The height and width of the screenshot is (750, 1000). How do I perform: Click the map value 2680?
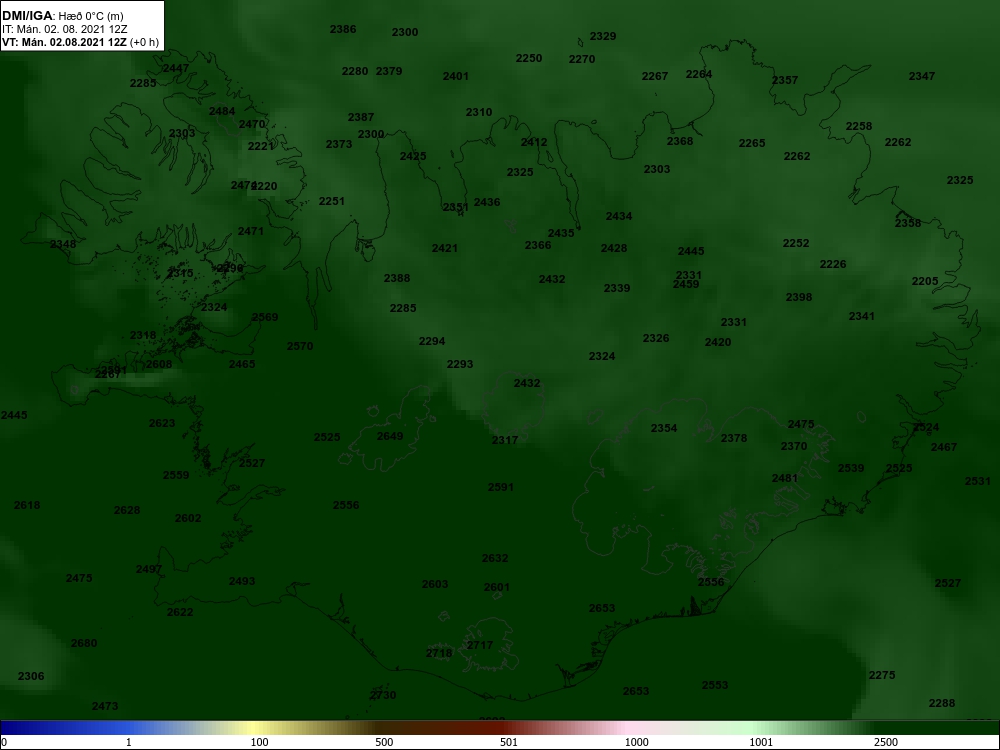click(84, 643)
